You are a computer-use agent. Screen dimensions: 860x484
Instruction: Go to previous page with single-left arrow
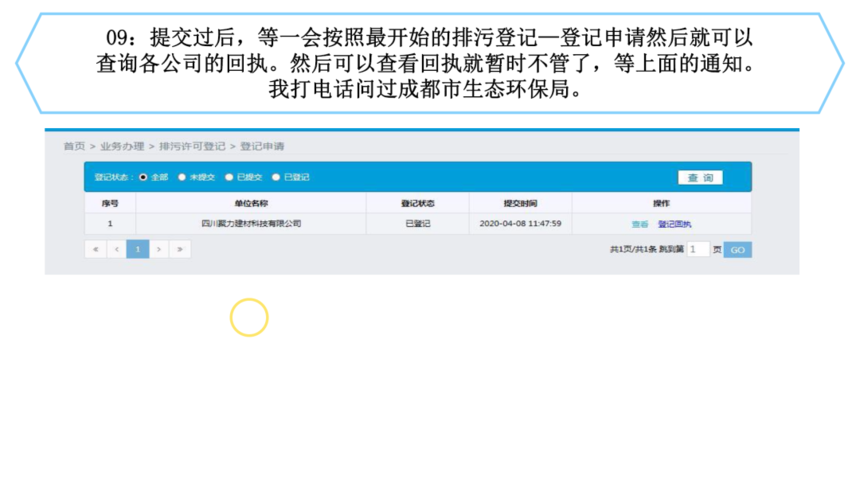click(x=116, y=249)
